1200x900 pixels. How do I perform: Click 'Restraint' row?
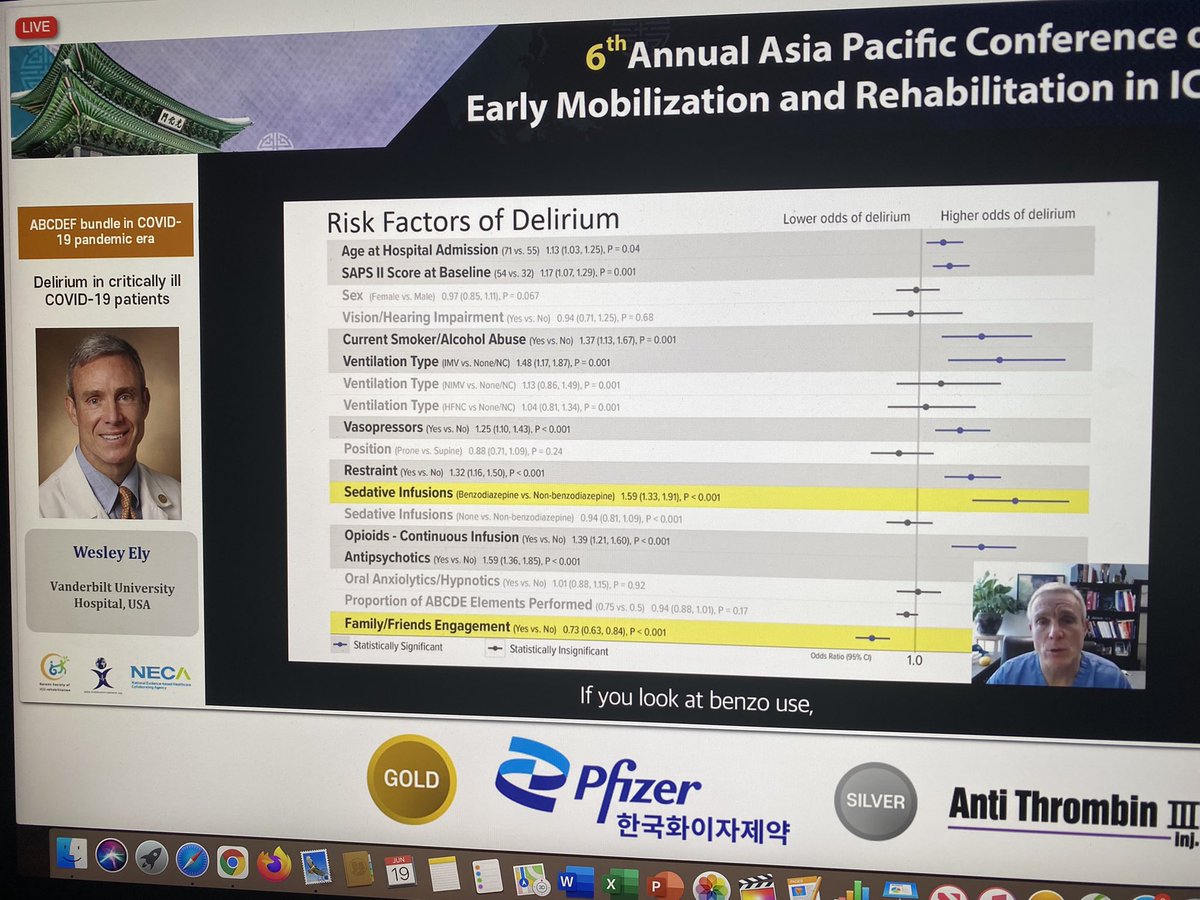pos(709,471)
